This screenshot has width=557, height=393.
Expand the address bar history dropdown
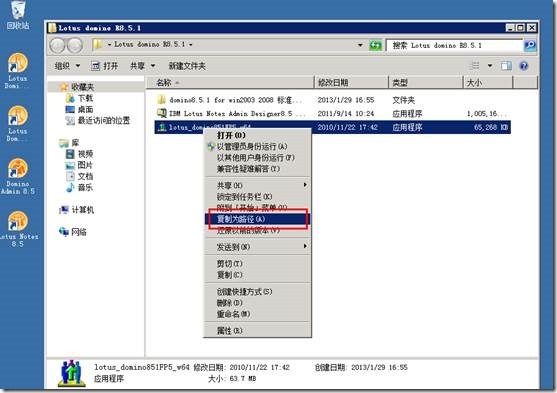tap(360, 45)
